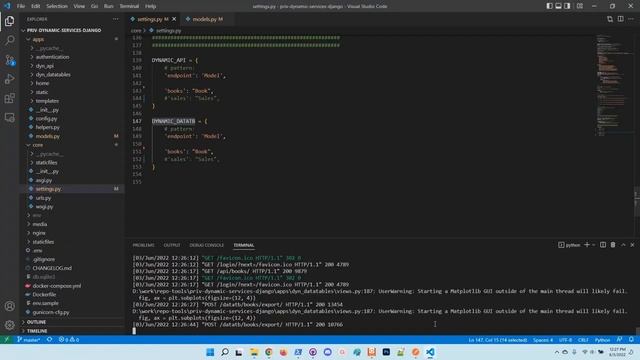This screenshot has height=360, width=640.
Task: Toggle secondary sidebar layout button
Action: click(567, 6)
